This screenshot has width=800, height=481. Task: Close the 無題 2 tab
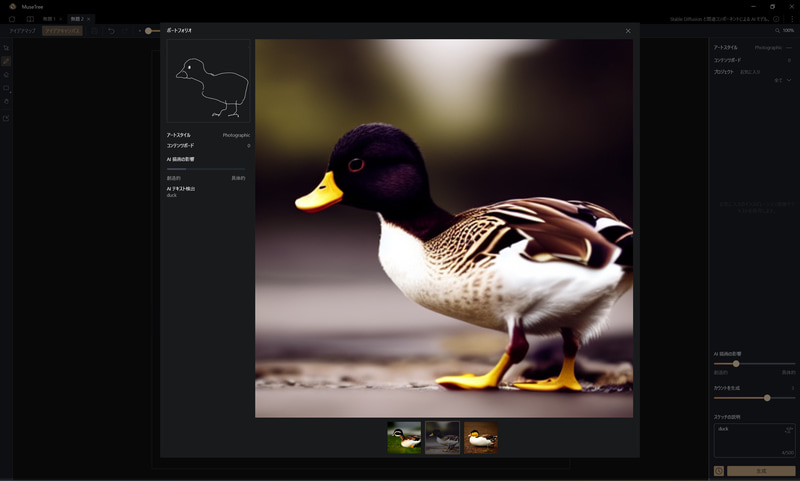89,19
